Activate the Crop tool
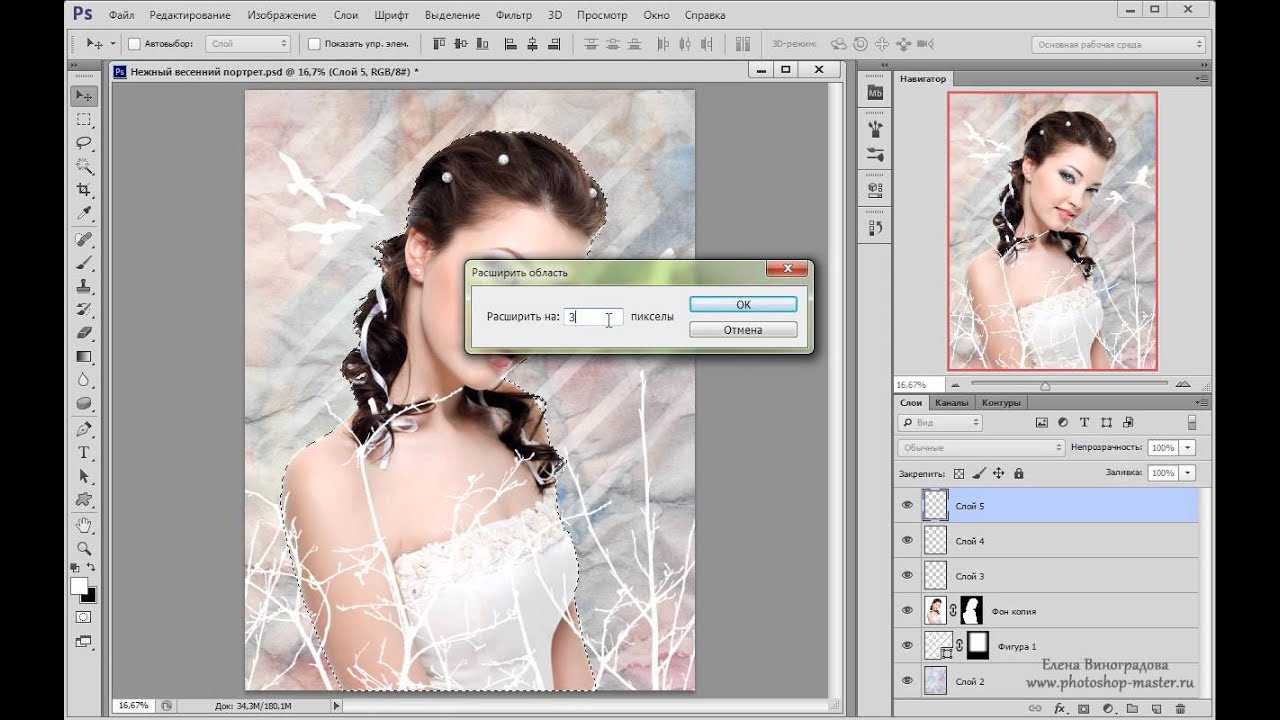Viewport: 1280px width, 720px height. click(x=84, y=190)
